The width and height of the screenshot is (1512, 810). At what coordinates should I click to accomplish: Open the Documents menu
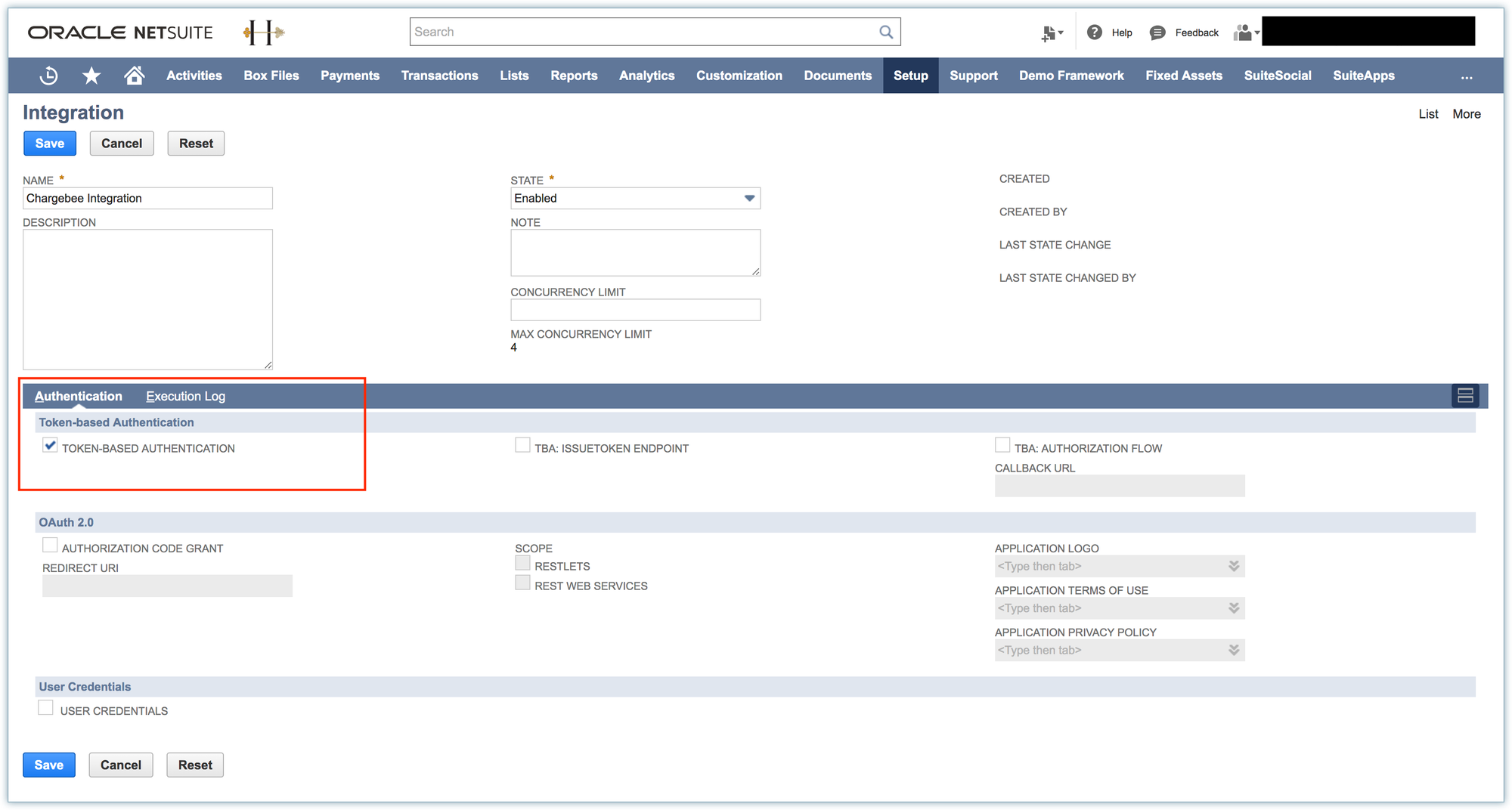(838, 76)
